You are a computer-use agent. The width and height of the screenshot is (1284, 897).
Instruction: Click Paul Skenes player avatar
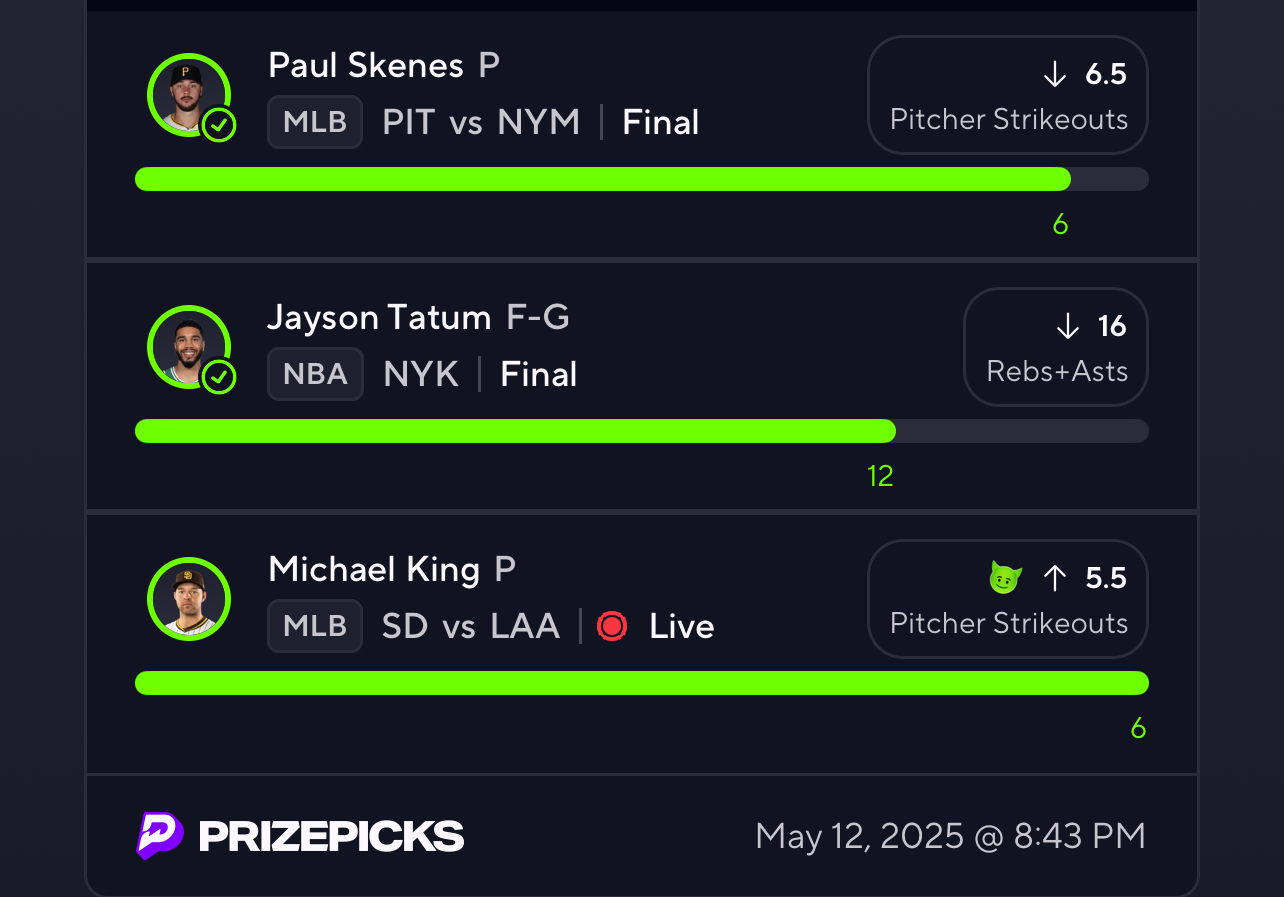point(189,95)
